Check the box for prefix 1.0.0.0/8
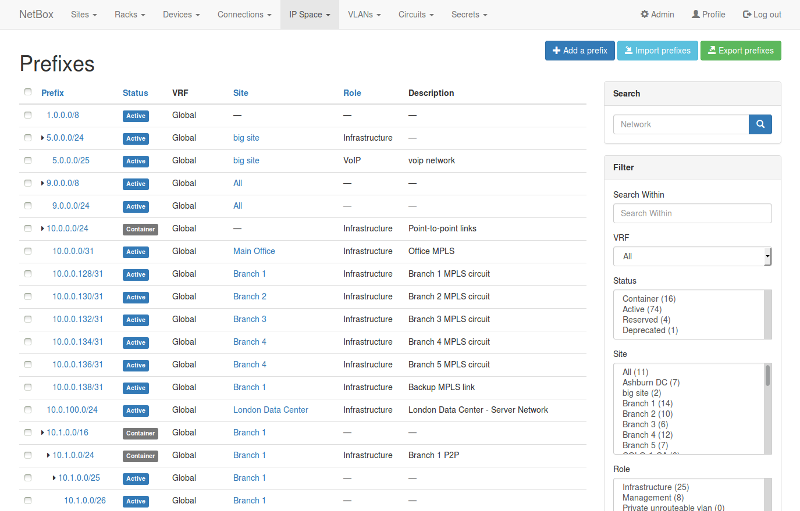800x511 pixels. [28, 116]
